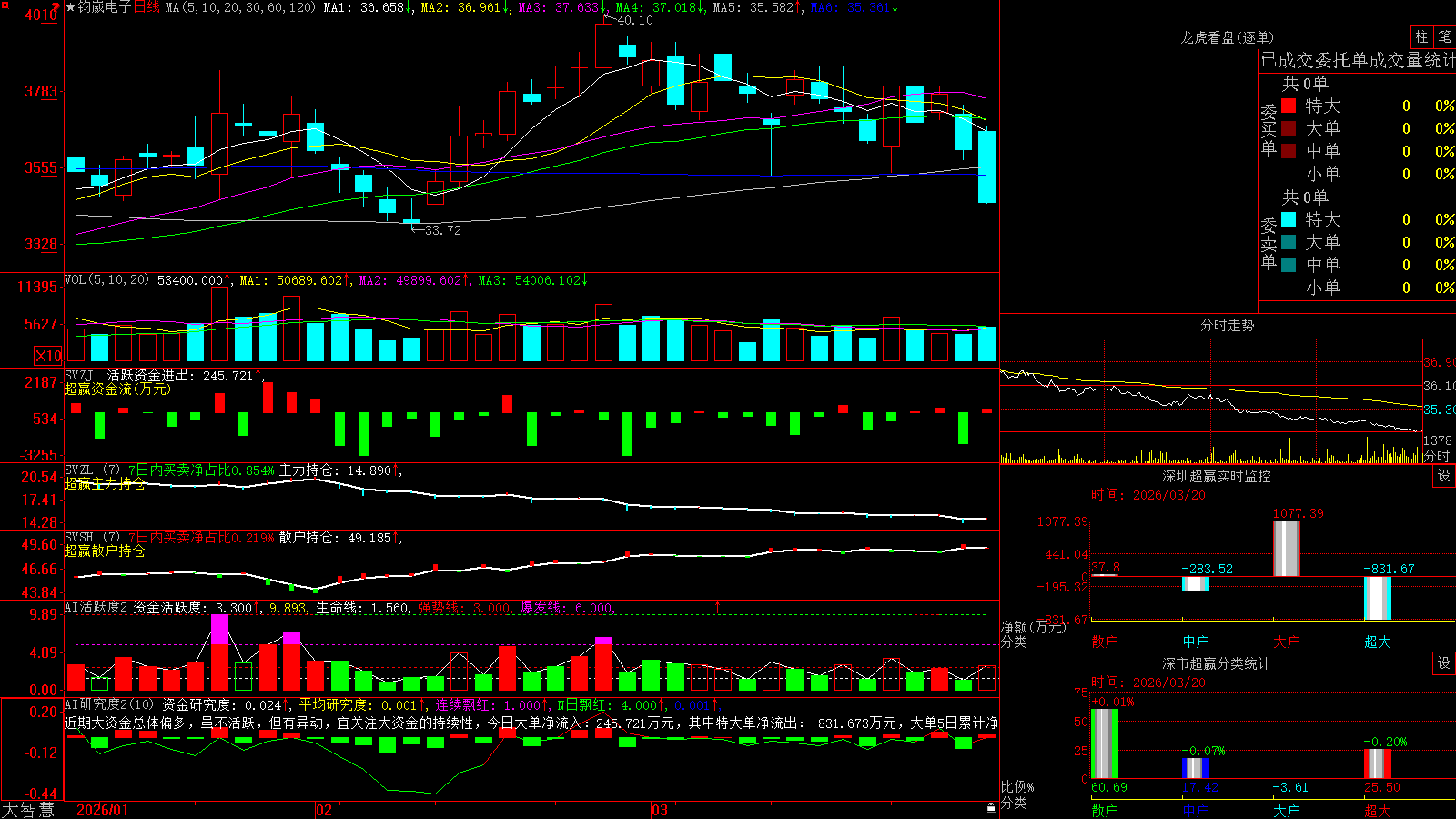Click the AI研究度2(10) indicator title
Viewport: 1456px width, 819px height.
coord(110,704)
